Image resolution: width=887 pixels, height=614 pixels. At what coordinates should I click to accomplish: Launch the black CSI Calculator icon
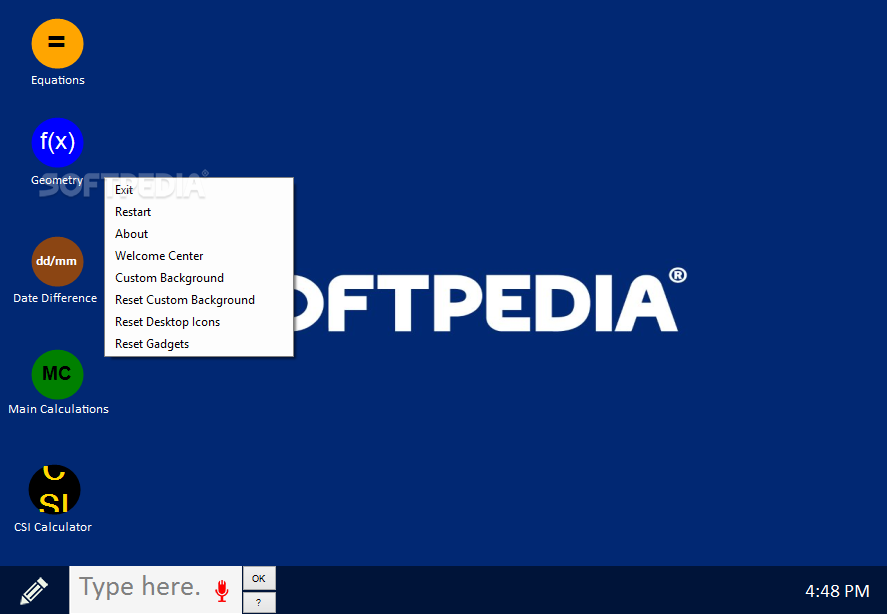pos(54,490)
